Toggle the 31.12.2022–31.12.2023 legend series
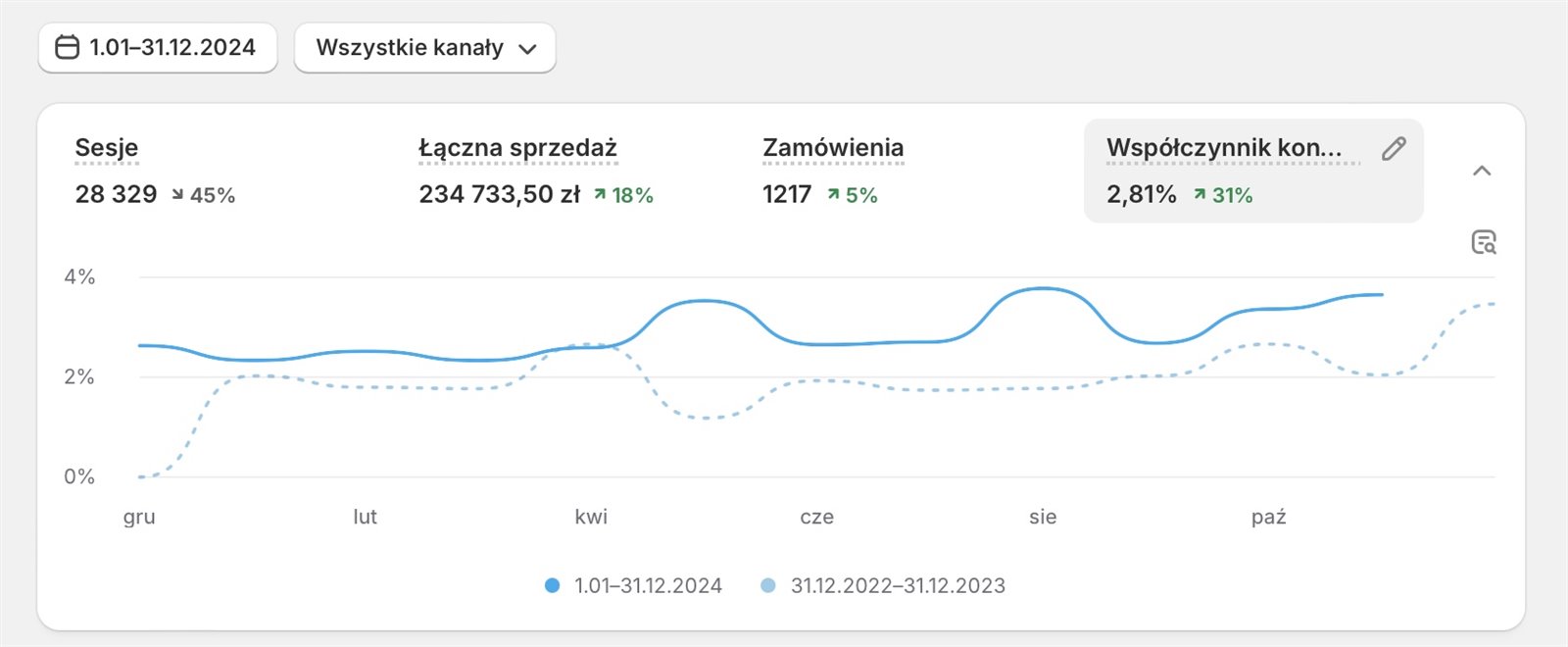Screen dimensions: 1568x647 (897, 585)
